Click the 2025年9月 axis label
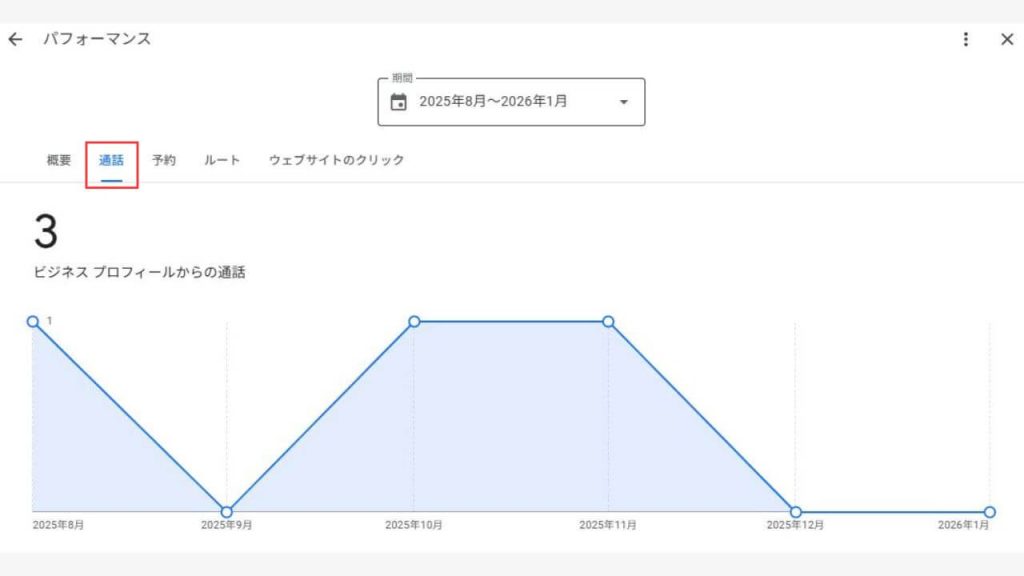The width and height of the screenshot is (1024, 576). (x=227, y=525)
